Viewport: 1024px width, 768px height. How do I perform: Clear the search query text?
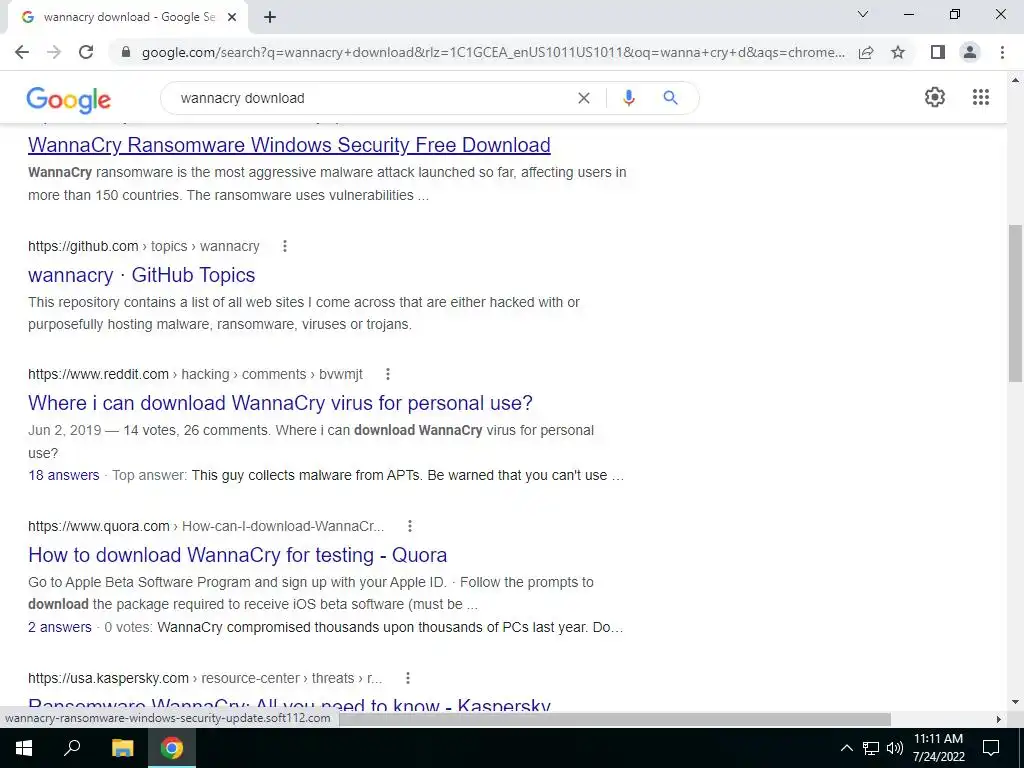[584, 98]
